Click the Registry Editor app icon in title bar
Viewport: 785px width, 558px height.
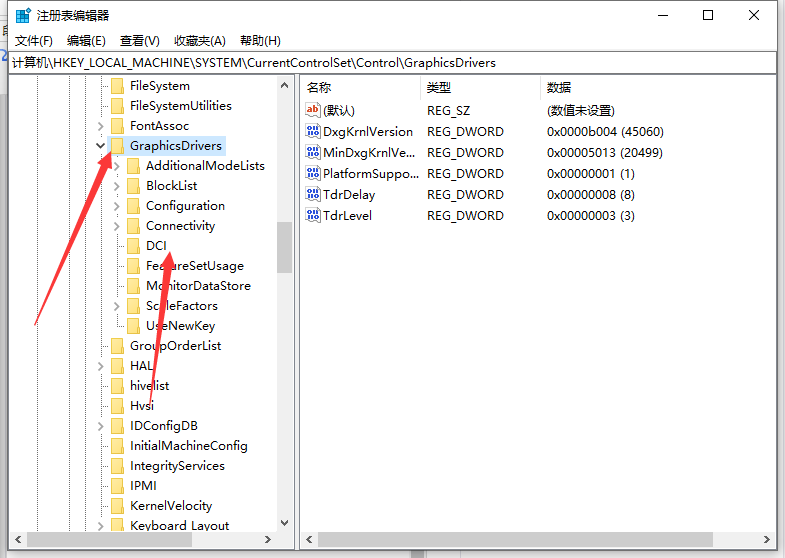pos(22,15)
